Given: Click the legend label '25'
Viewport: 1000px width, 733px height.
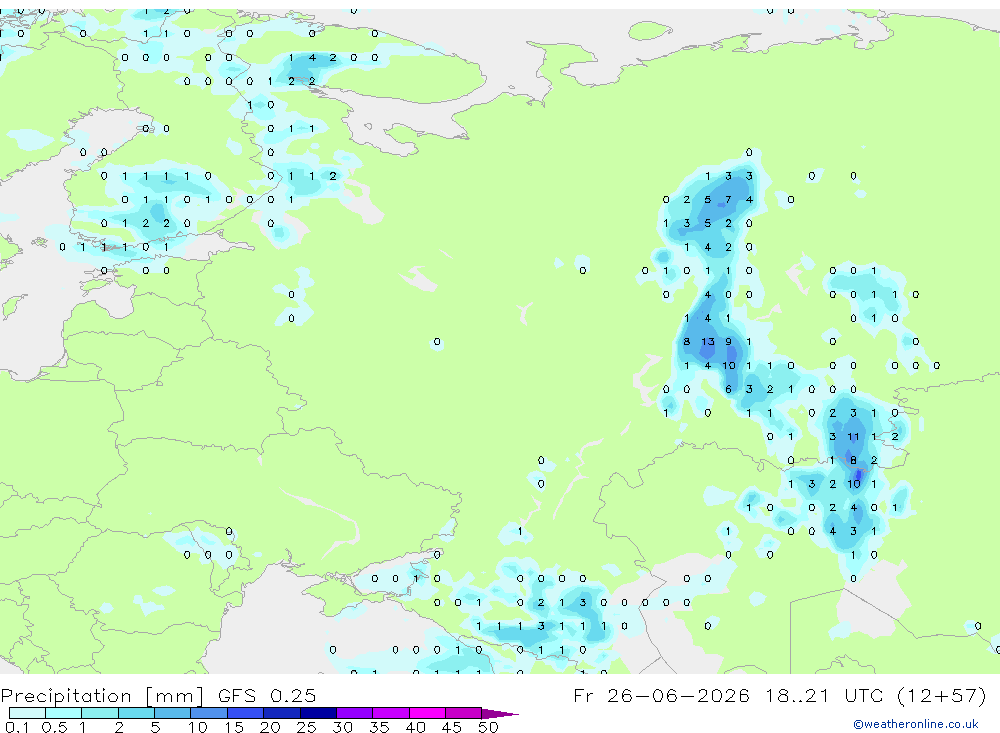Looking at the screenshot, I should click(x=306, y=727).
